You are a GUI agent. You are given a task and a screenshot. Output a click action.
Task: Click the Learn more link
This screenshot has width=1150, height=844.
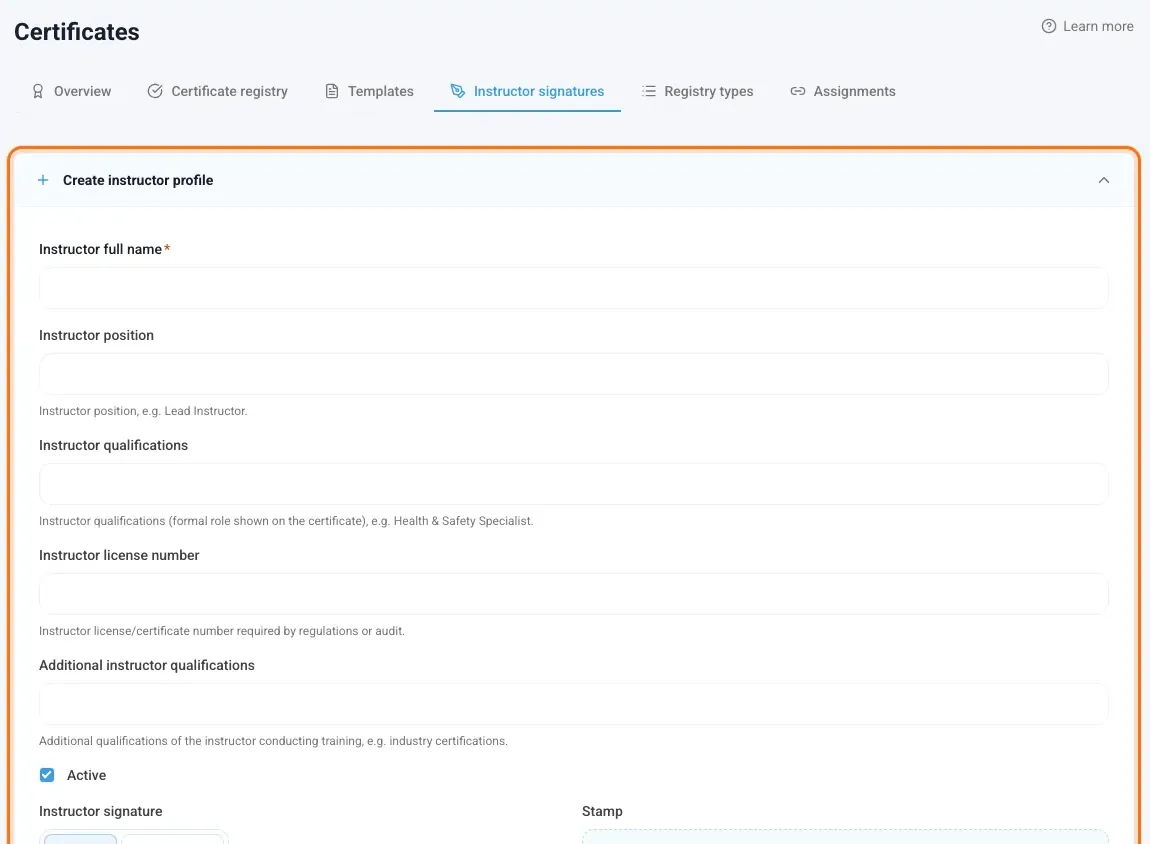point(1087,26)
